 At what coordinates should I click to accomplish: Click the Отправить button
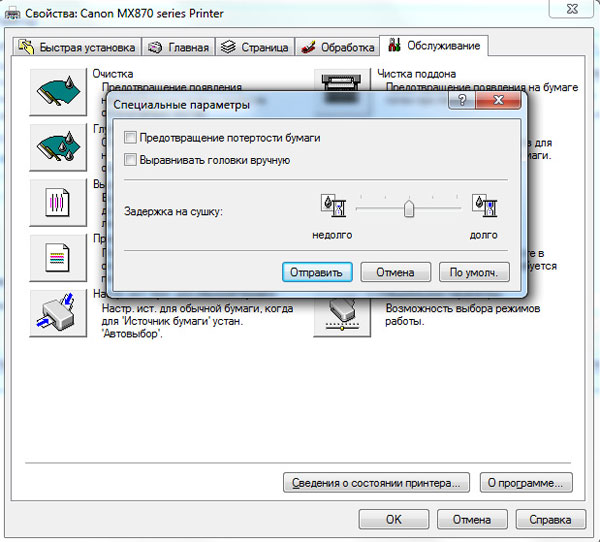(317, 272)
